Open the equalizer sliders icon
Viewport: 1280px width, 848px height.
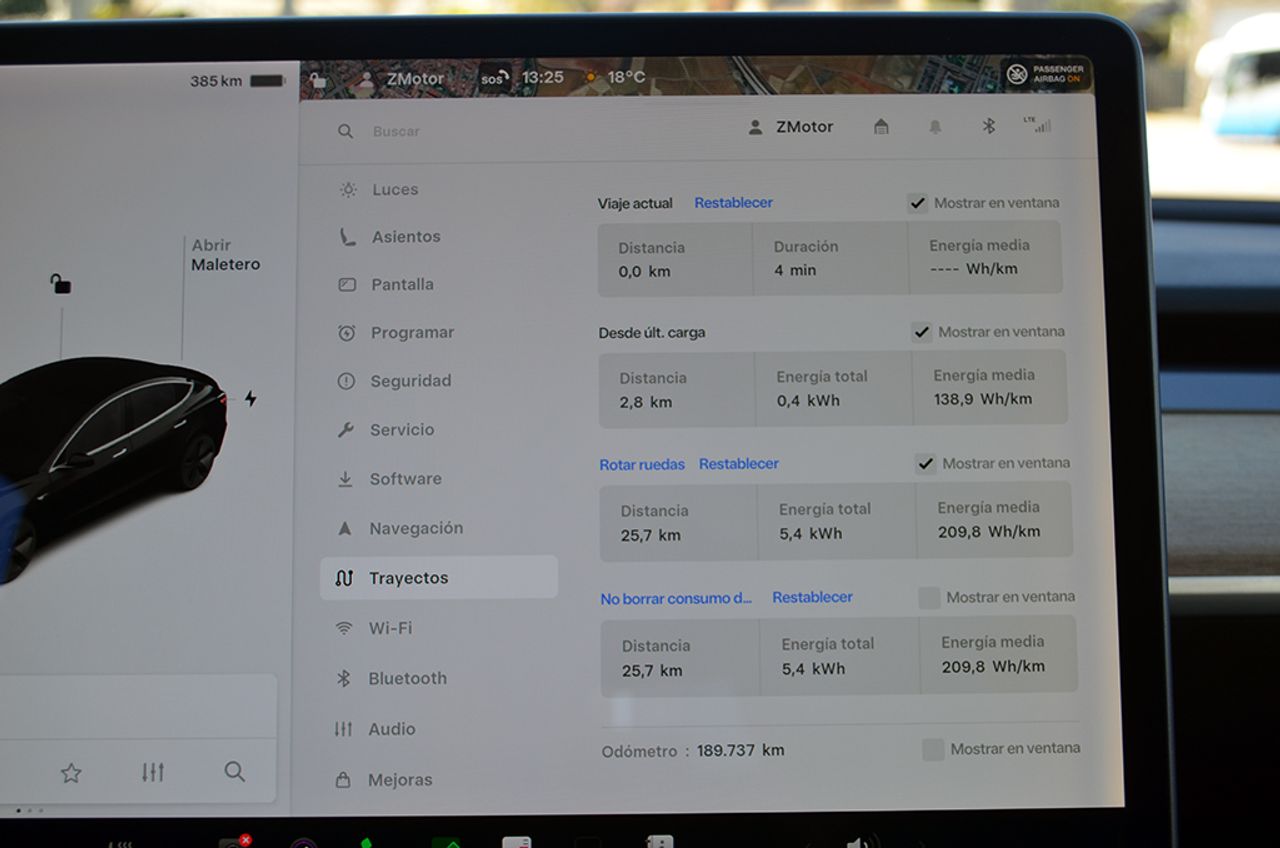152,772
